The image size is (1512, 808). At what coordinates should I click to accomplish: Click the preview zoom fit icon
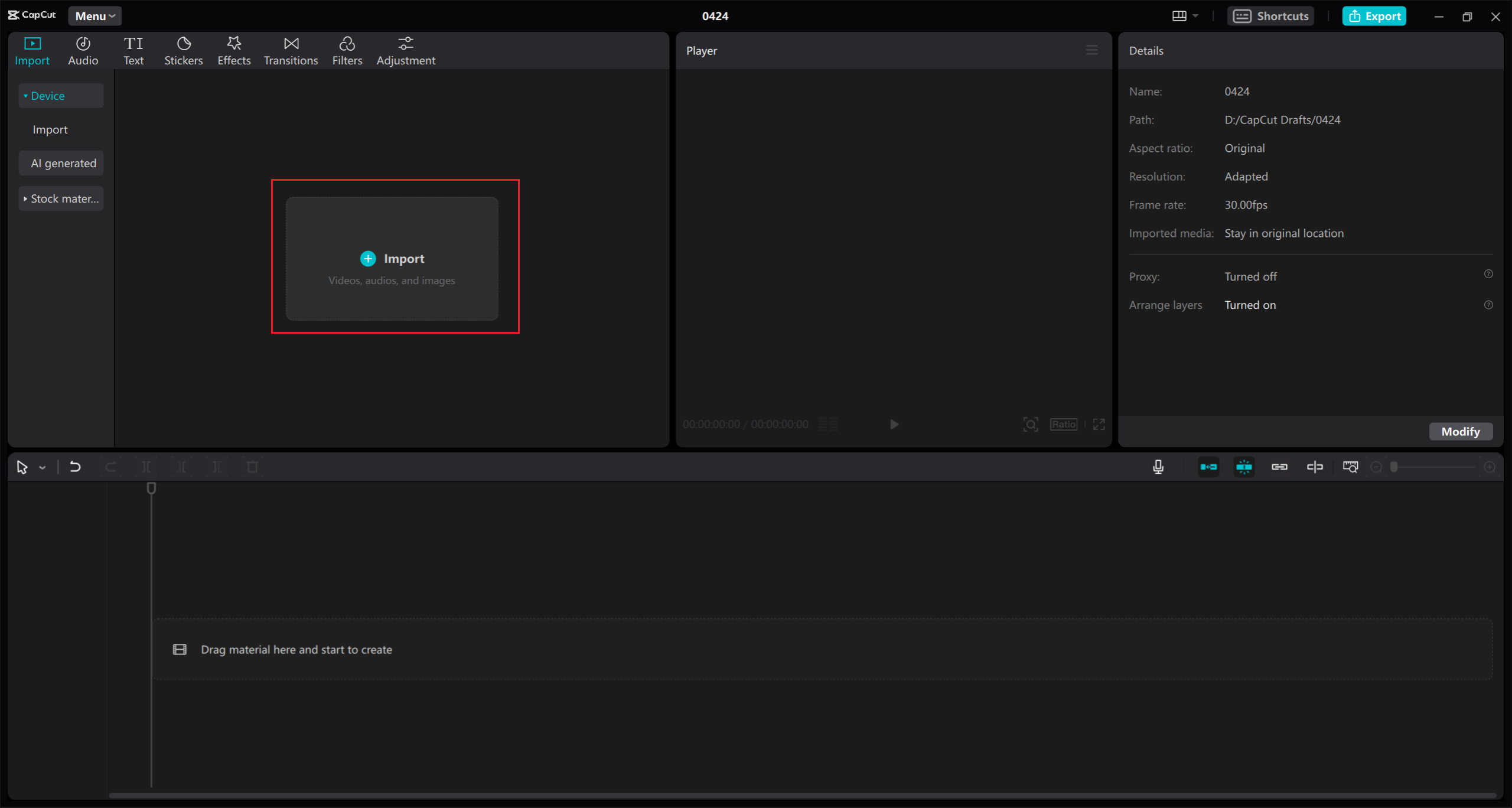pyautogui.click(x=1031, y=424)
